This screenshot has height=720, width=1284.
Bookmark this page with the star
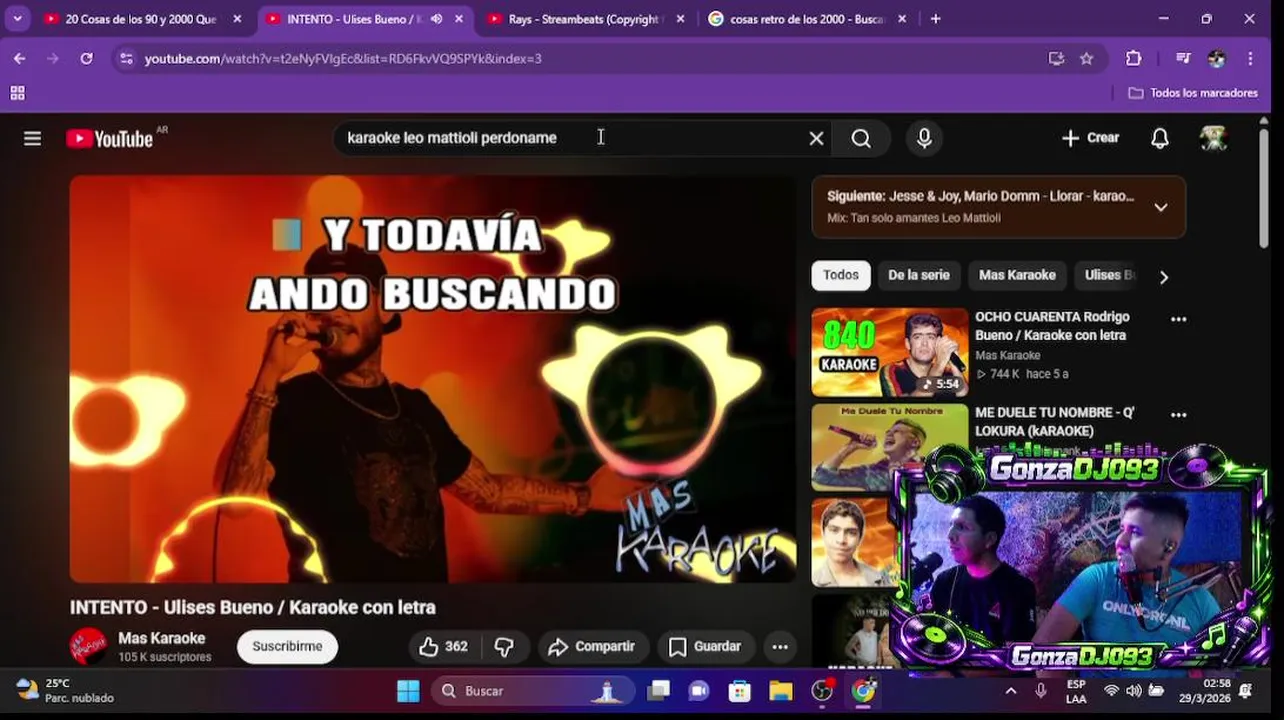(1086, 59)
